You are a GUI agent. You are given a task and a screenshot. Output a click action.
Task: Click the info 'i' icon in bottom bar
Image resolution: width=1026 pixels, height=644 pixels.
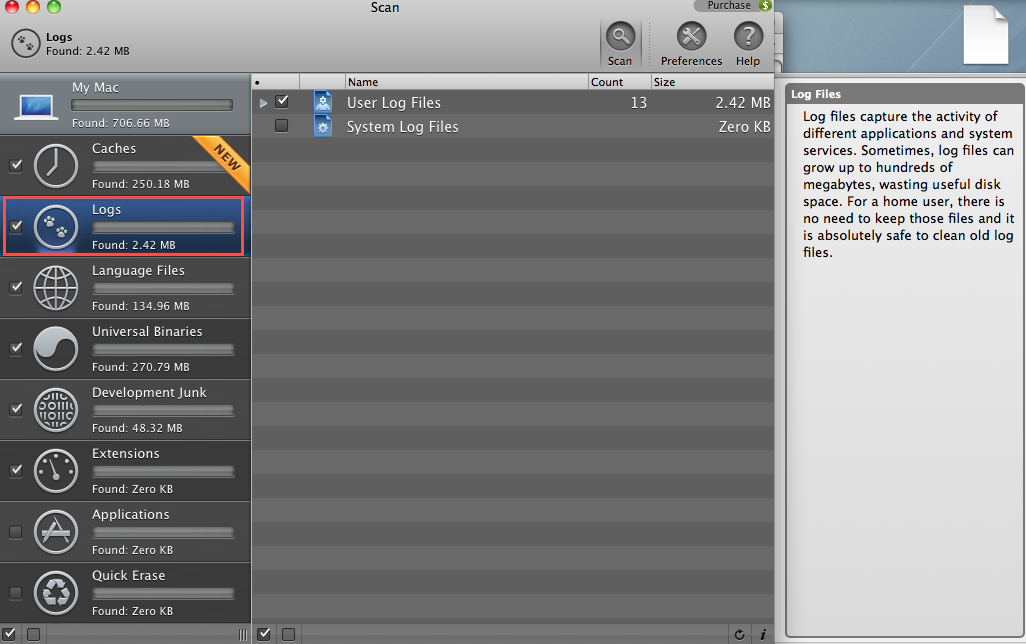coord(763,634)
